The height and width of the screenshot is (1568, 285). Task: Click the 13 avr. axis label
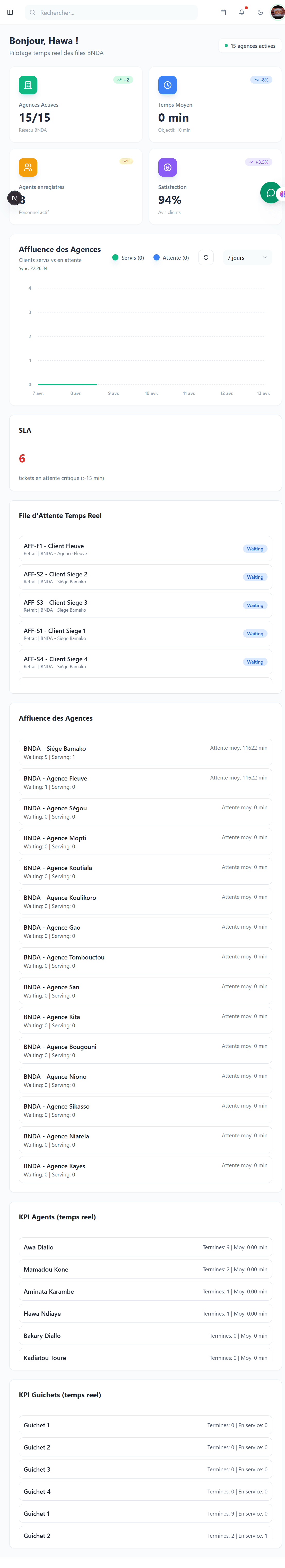click(x=263, y=393)
